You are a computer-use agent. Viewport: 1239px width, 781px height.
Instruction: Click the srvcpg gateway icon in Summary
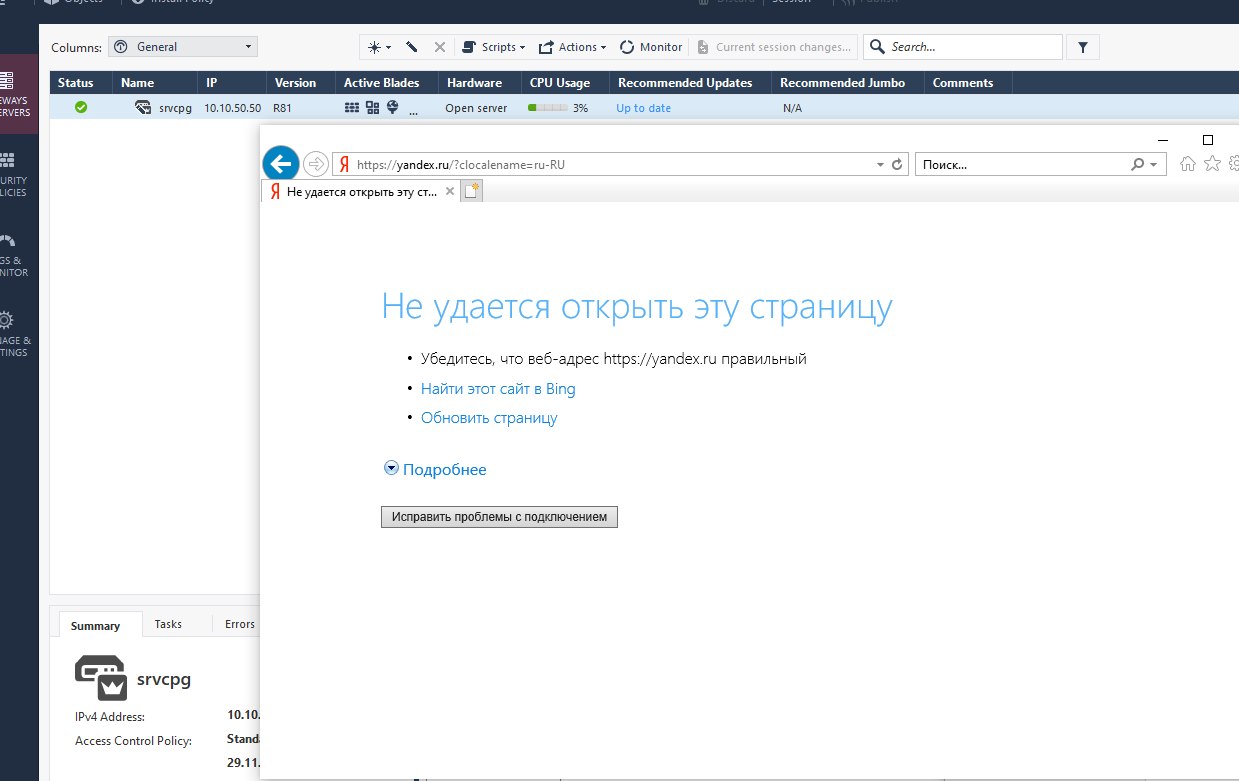click(x=101, y=678)
